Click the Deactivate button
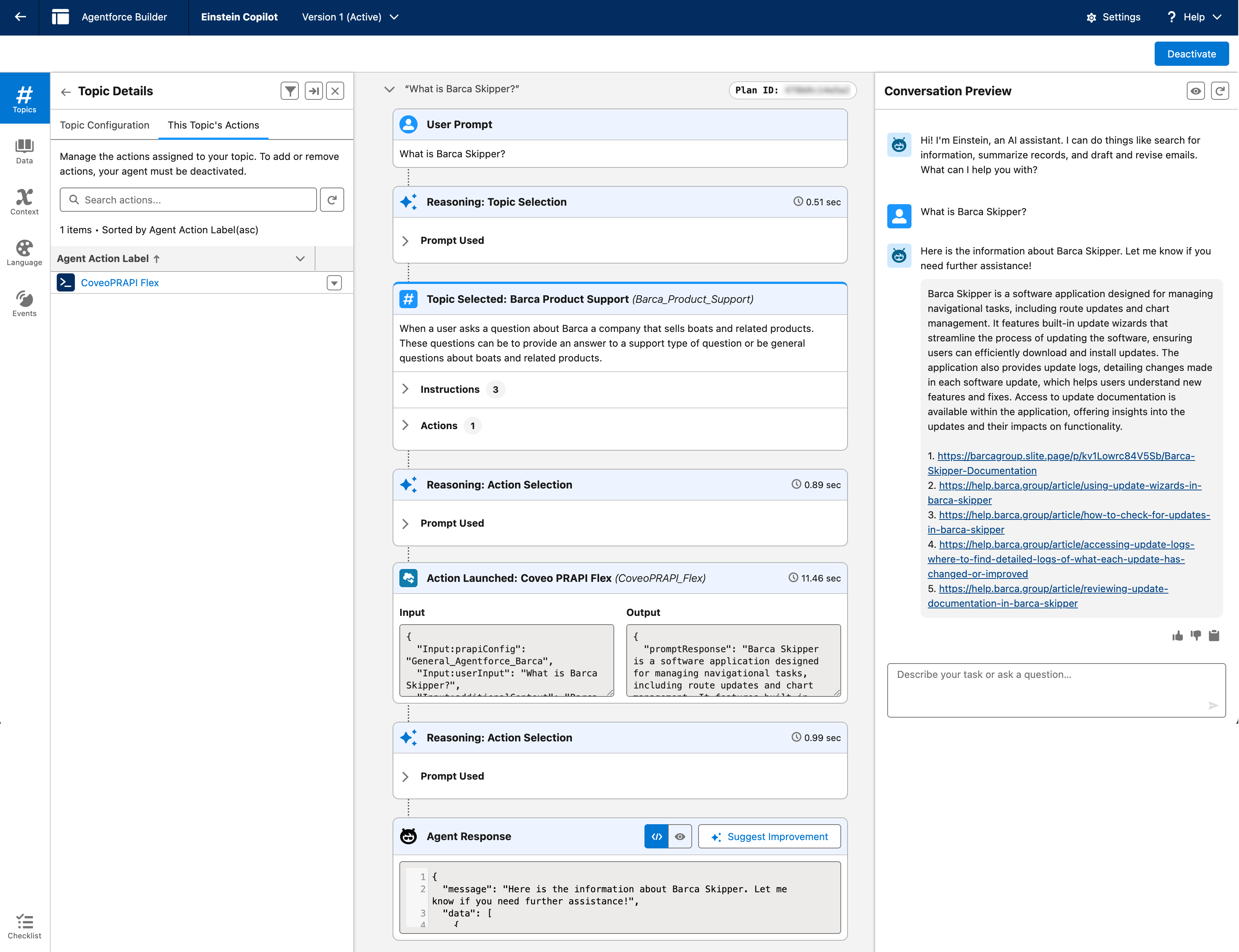 pyautogui.click(x=1191, y=54)
